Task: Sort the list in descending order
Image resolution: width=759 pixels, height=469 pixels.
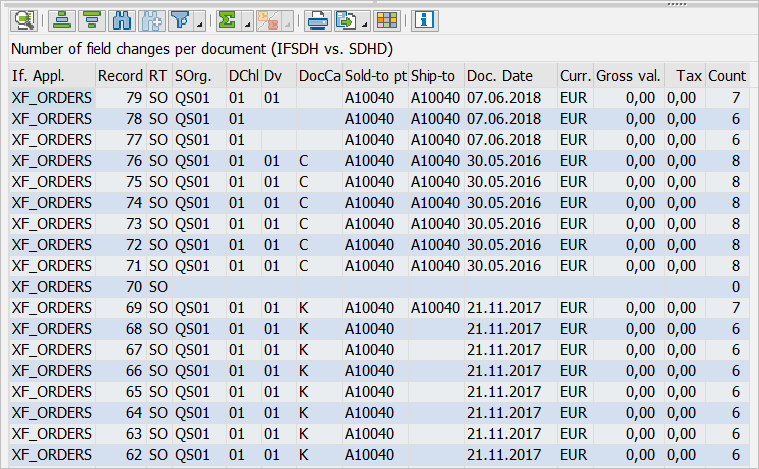Action: [92, 19]
